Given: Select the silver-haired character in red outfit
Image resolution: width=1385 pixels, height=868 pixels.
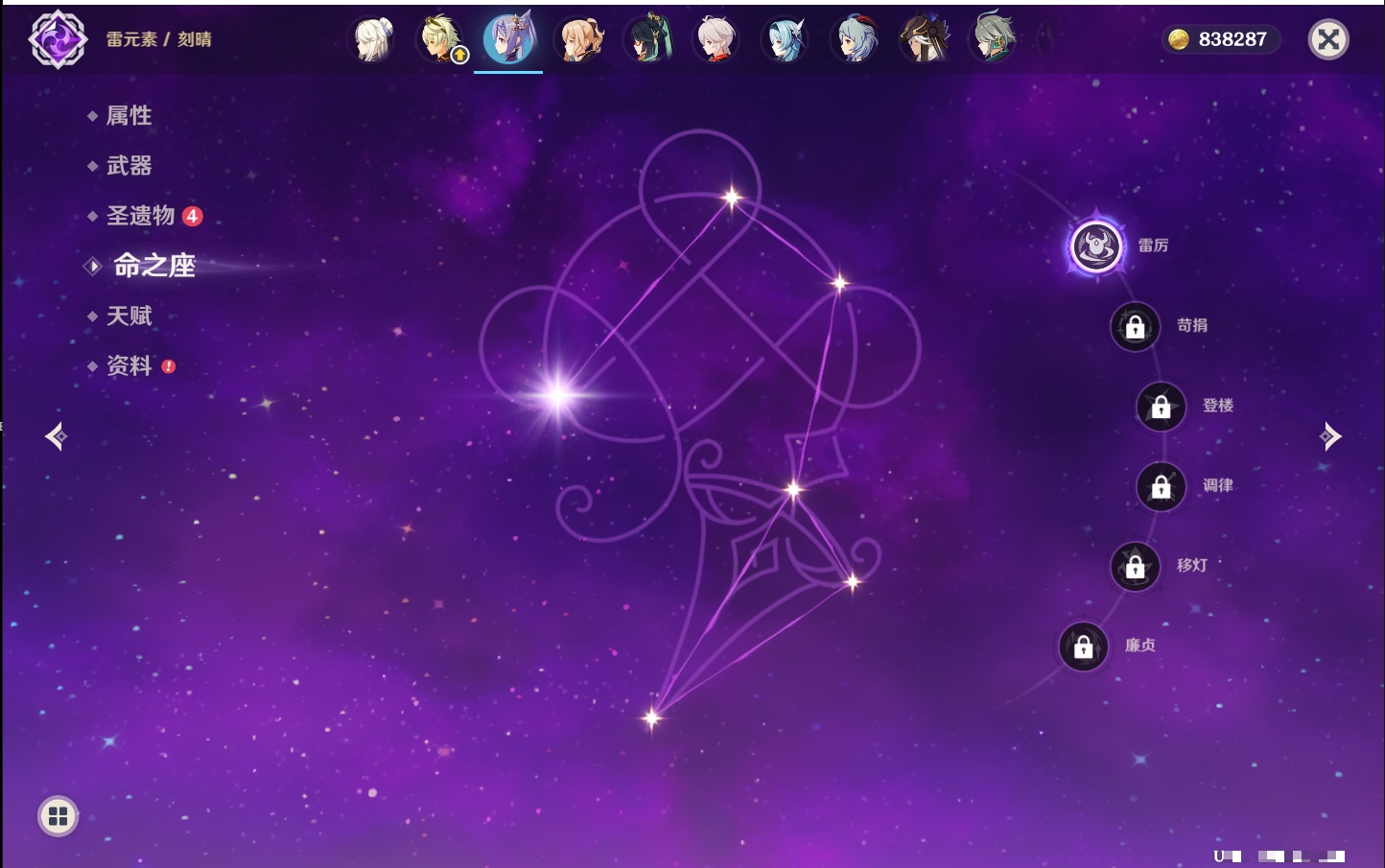Looking at the screenshot, I should pyautogui.click(x=716, y=39).
